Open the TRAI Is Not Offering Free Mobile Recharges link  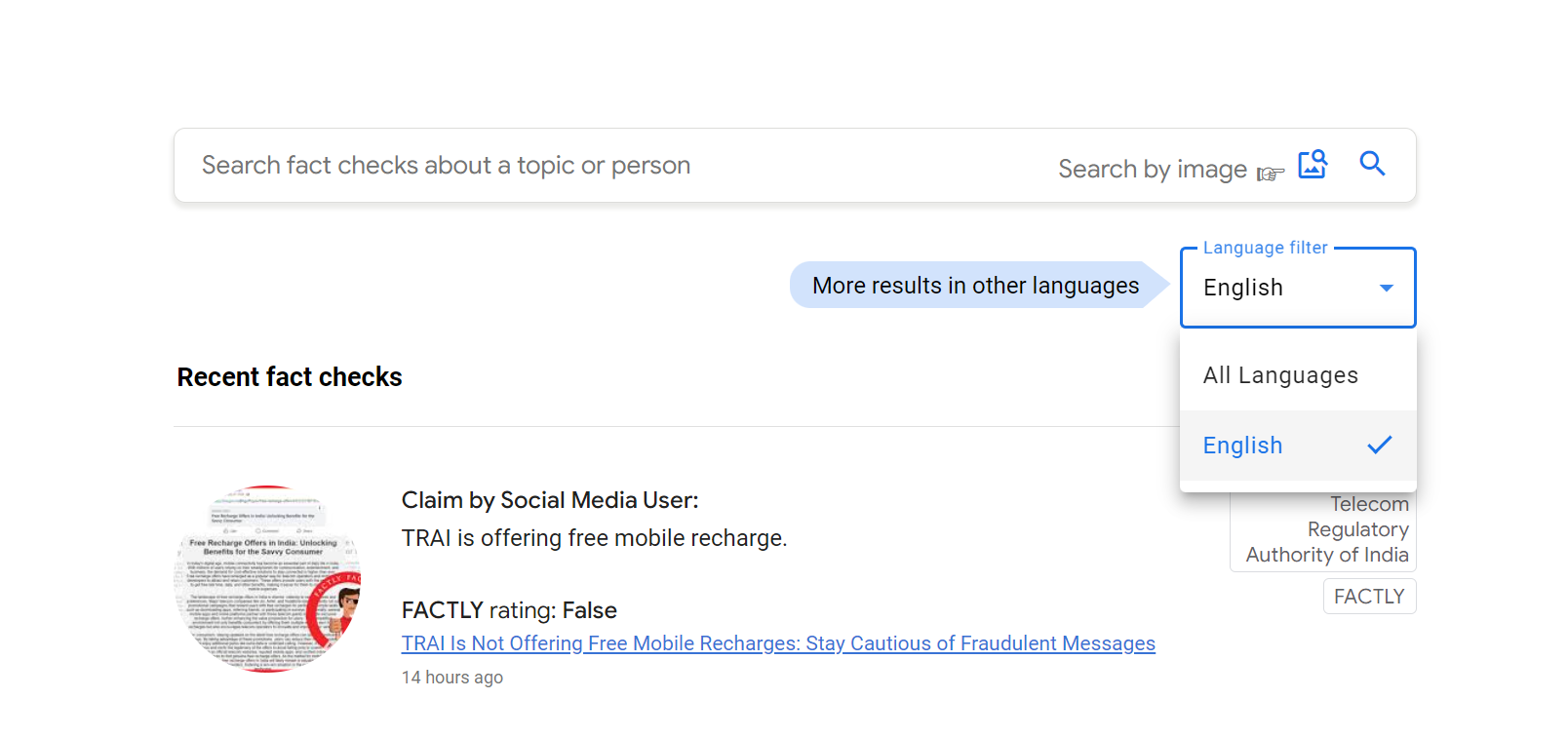(x=777, y=643)
